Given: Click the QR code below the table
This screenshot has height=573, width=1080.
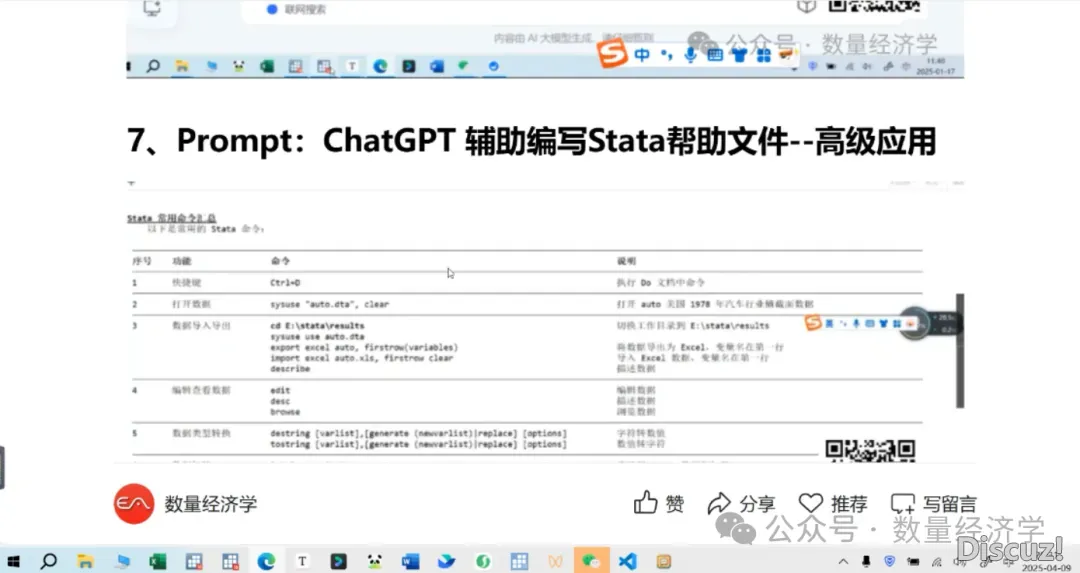Looking at the screenshot, I should [x=870, y=450].
